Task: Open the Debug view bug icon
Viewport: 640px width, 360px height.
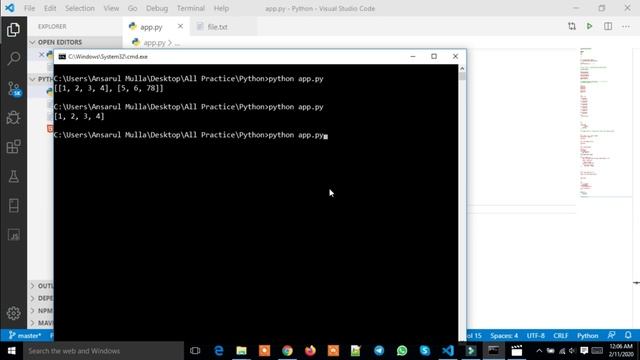Action: 13,118
